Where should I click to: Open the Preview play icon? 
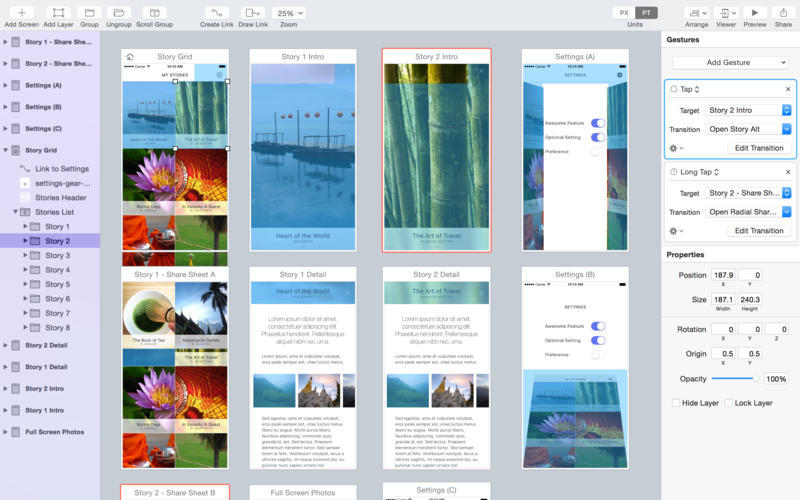coord(755,12)
